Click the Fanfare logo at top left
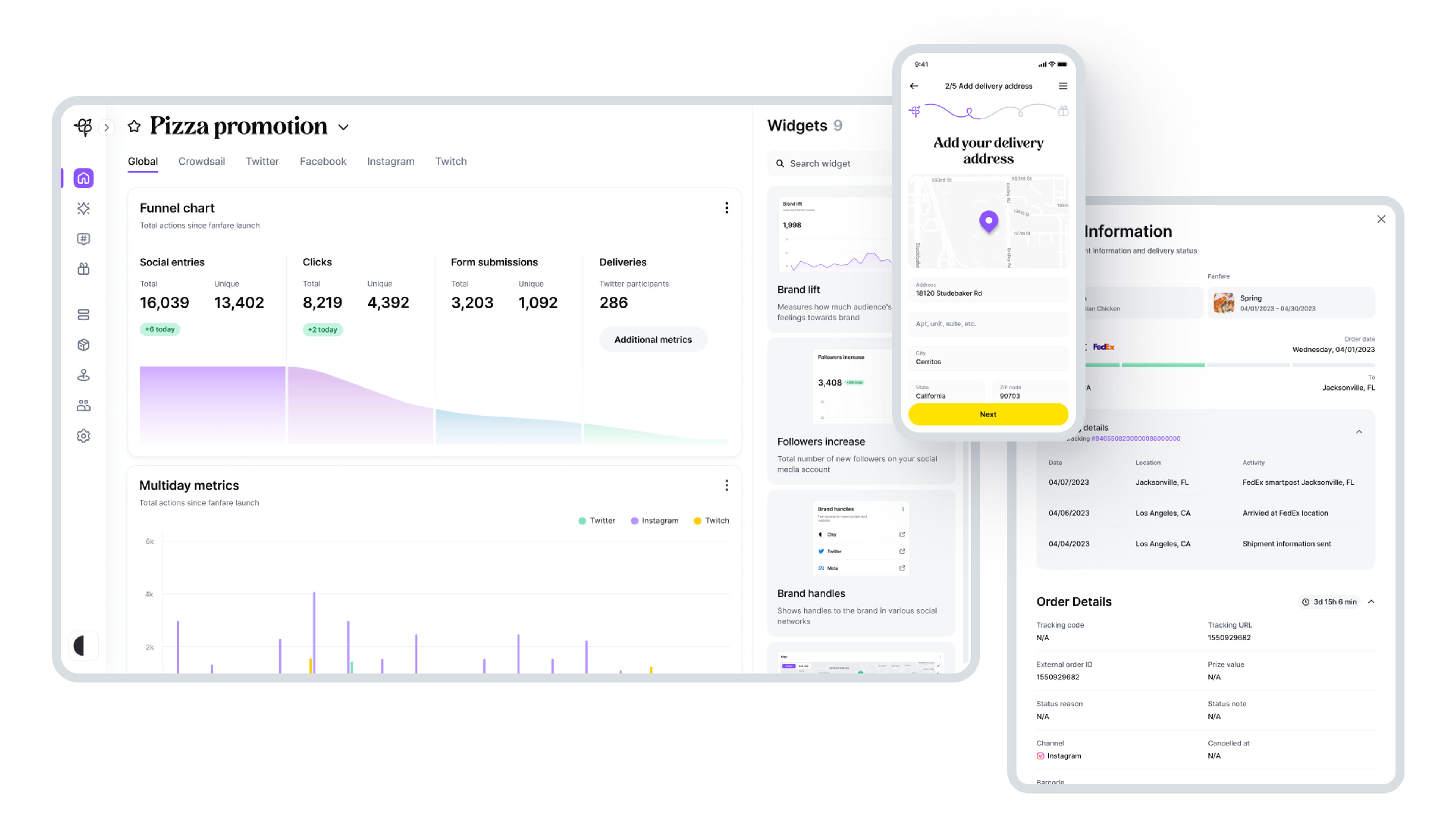 tap(84, 127)
